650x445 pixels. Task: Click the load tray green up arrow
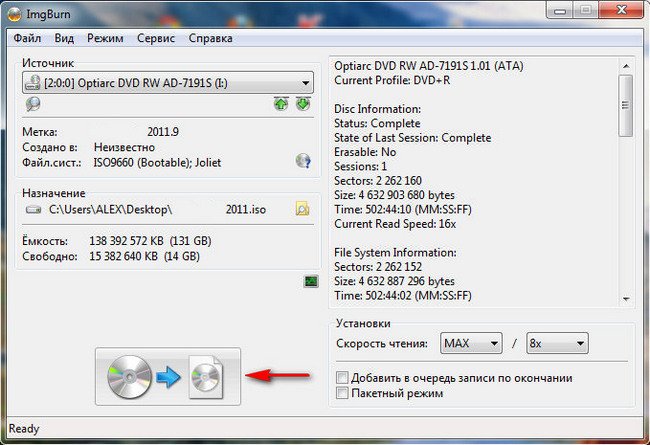click(x=281, y=104)
